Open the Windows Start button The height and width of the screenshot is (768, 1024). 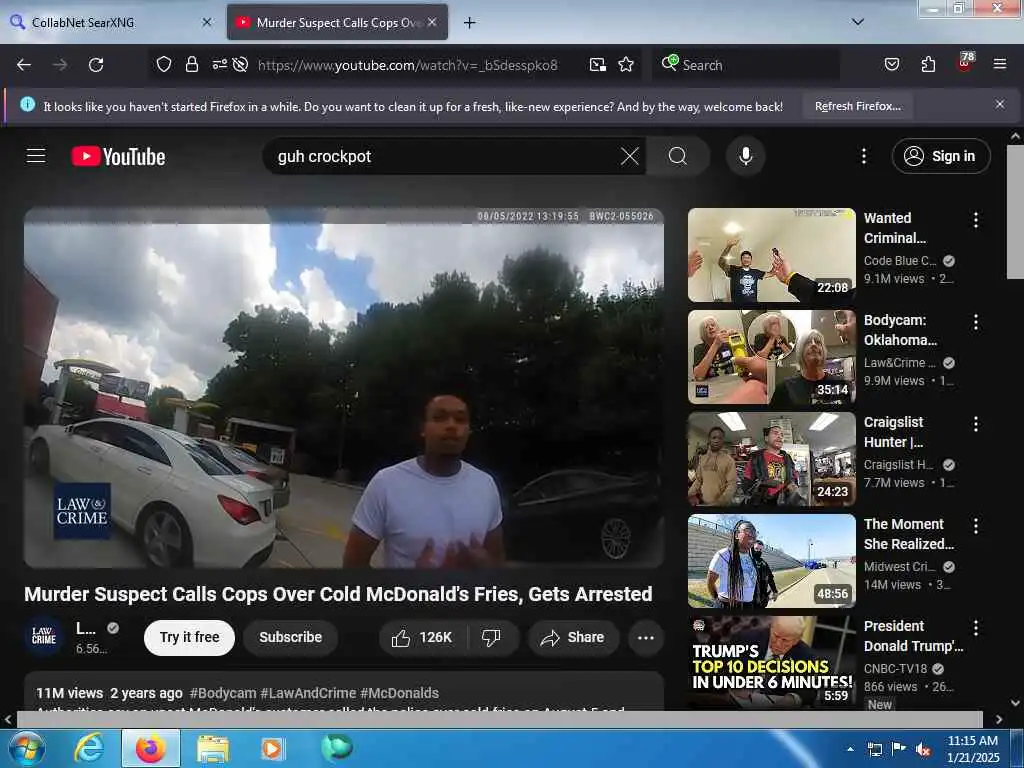pyautogui.click(x=25, y=748)
